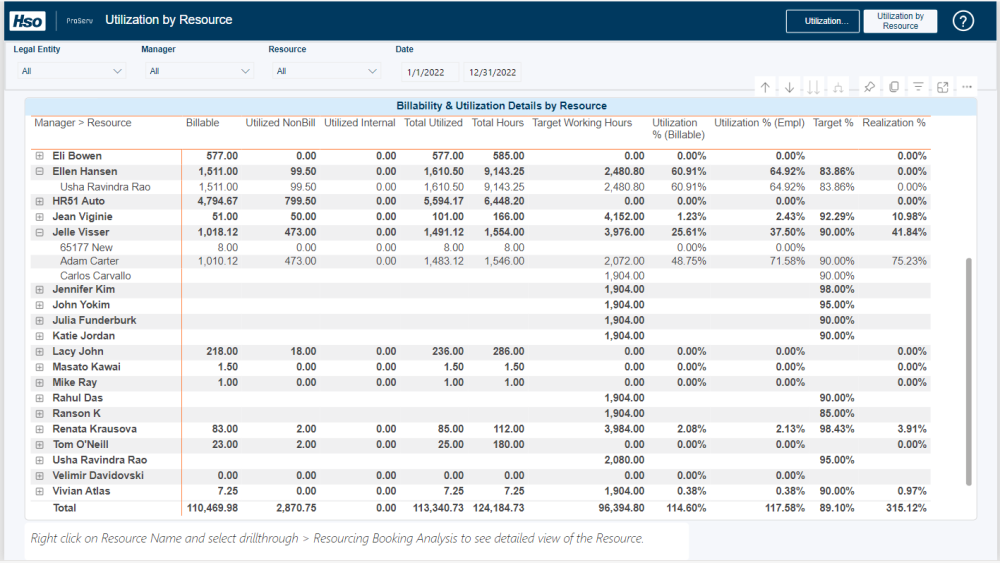Open the Resource filter dropdown
Screen dimensions: 1000x563
[325, 72]
